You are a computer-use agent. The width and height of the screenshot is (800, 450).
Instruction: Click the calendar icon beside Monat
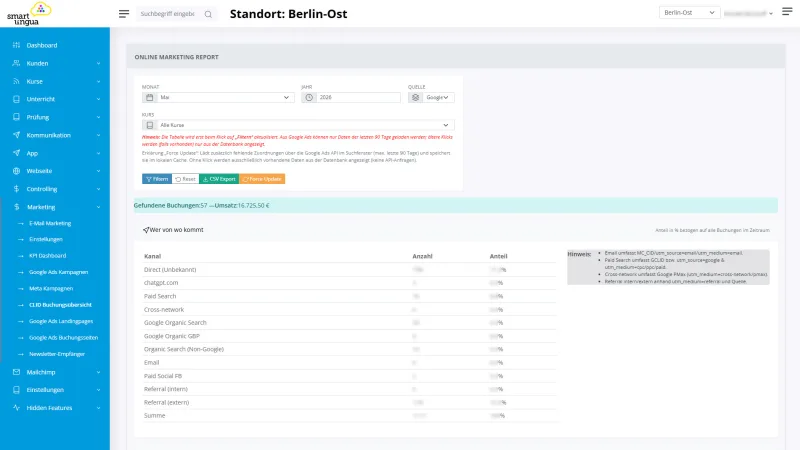coord(149,97)
